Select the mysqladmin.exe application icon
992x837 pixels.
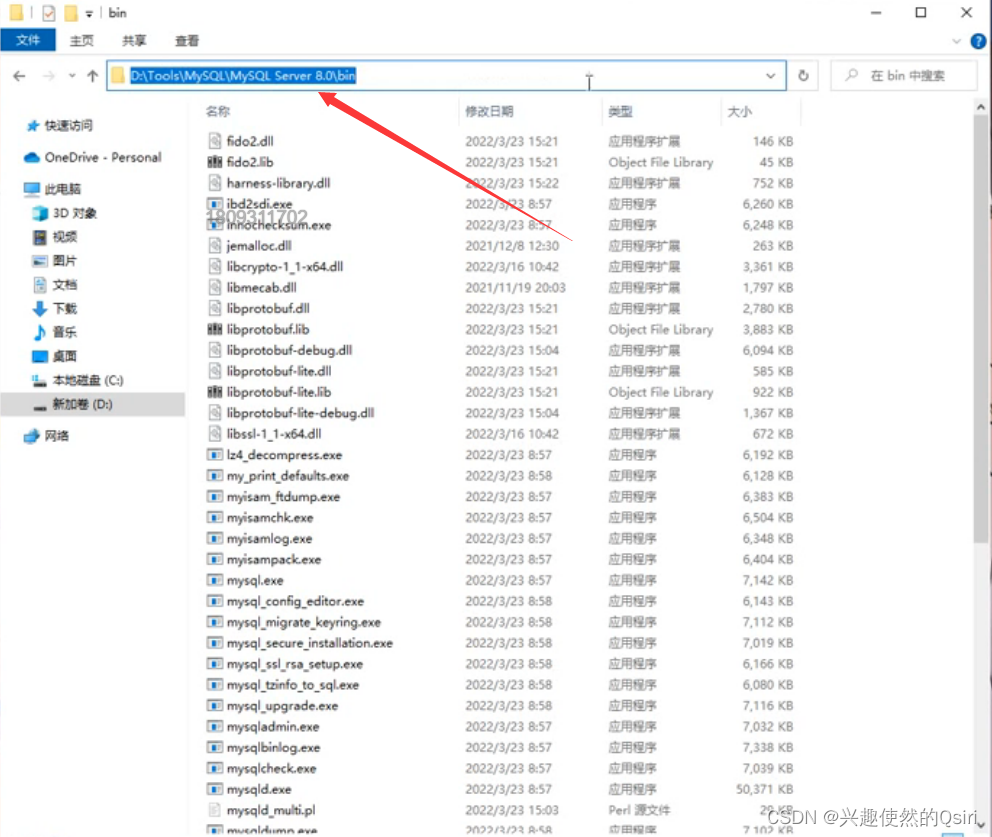pyautogui.click(x=215, y=726)
